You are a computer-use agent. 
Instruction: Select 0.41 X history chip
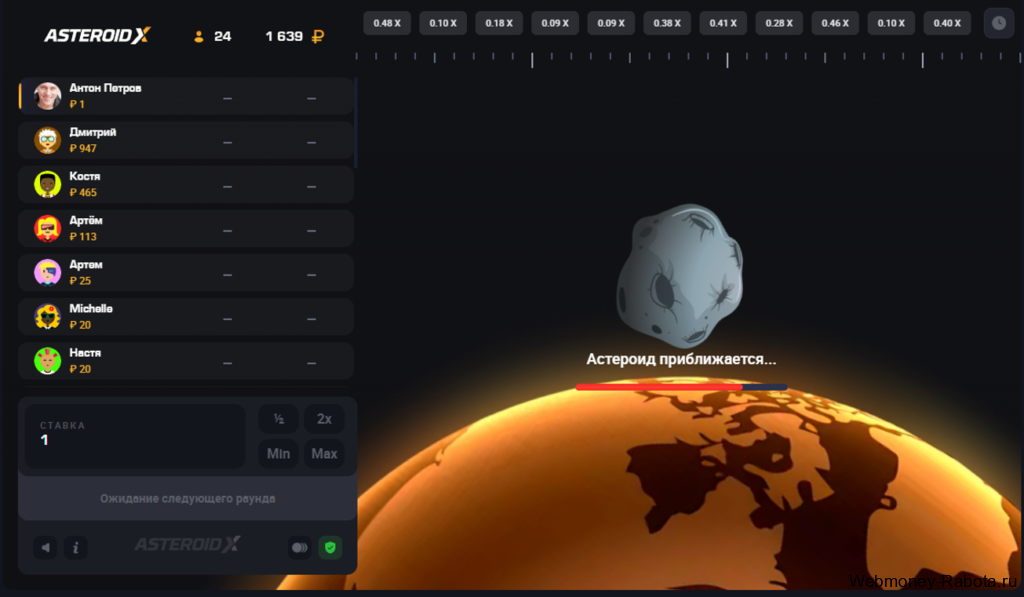723,24
